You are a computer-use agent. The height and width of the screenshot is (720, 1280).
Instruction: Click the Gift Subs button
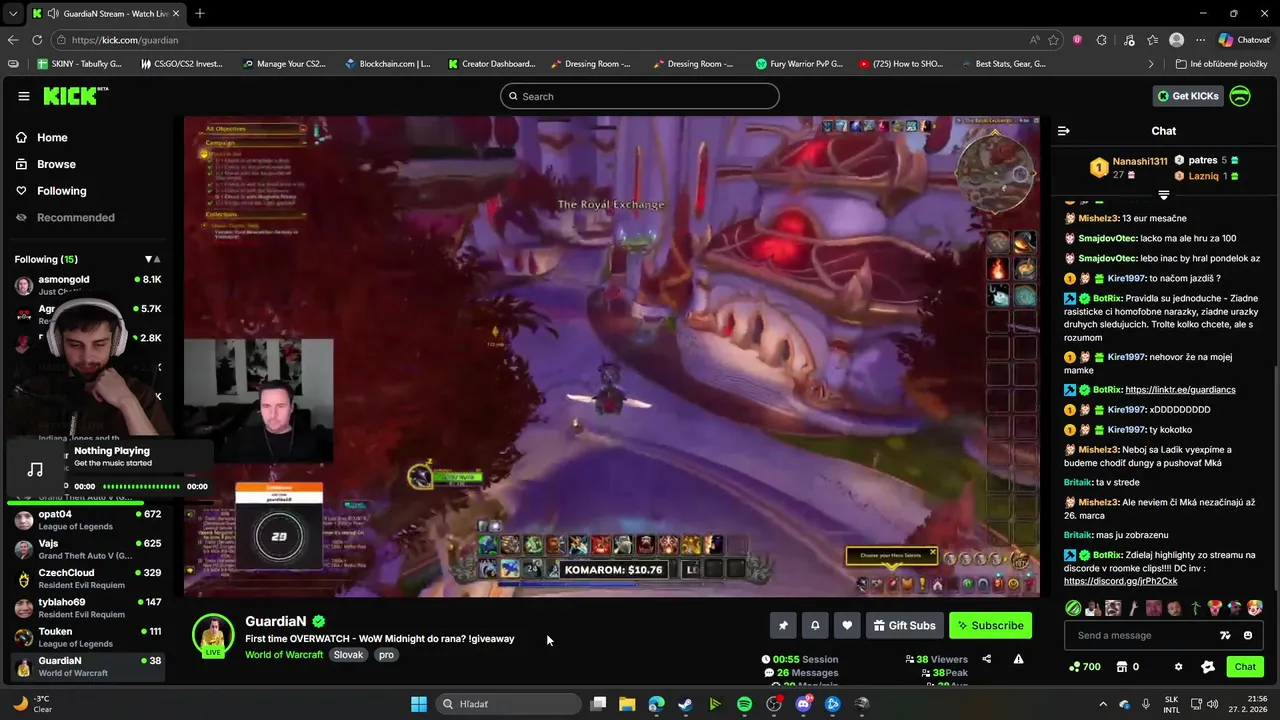[x=905, y=626]
